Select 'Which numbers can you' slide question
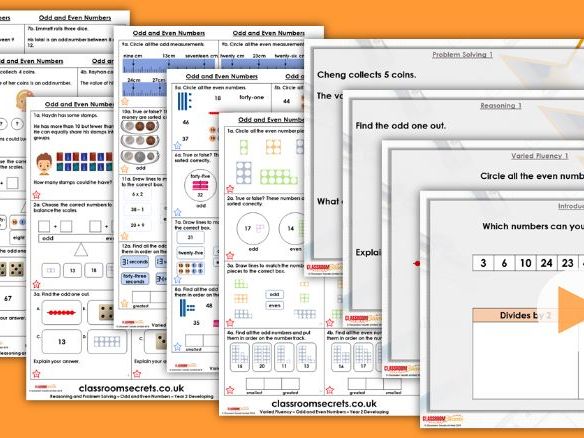Image resolution: width=584 pixels, height=438 pixels. tap(533, 226)
